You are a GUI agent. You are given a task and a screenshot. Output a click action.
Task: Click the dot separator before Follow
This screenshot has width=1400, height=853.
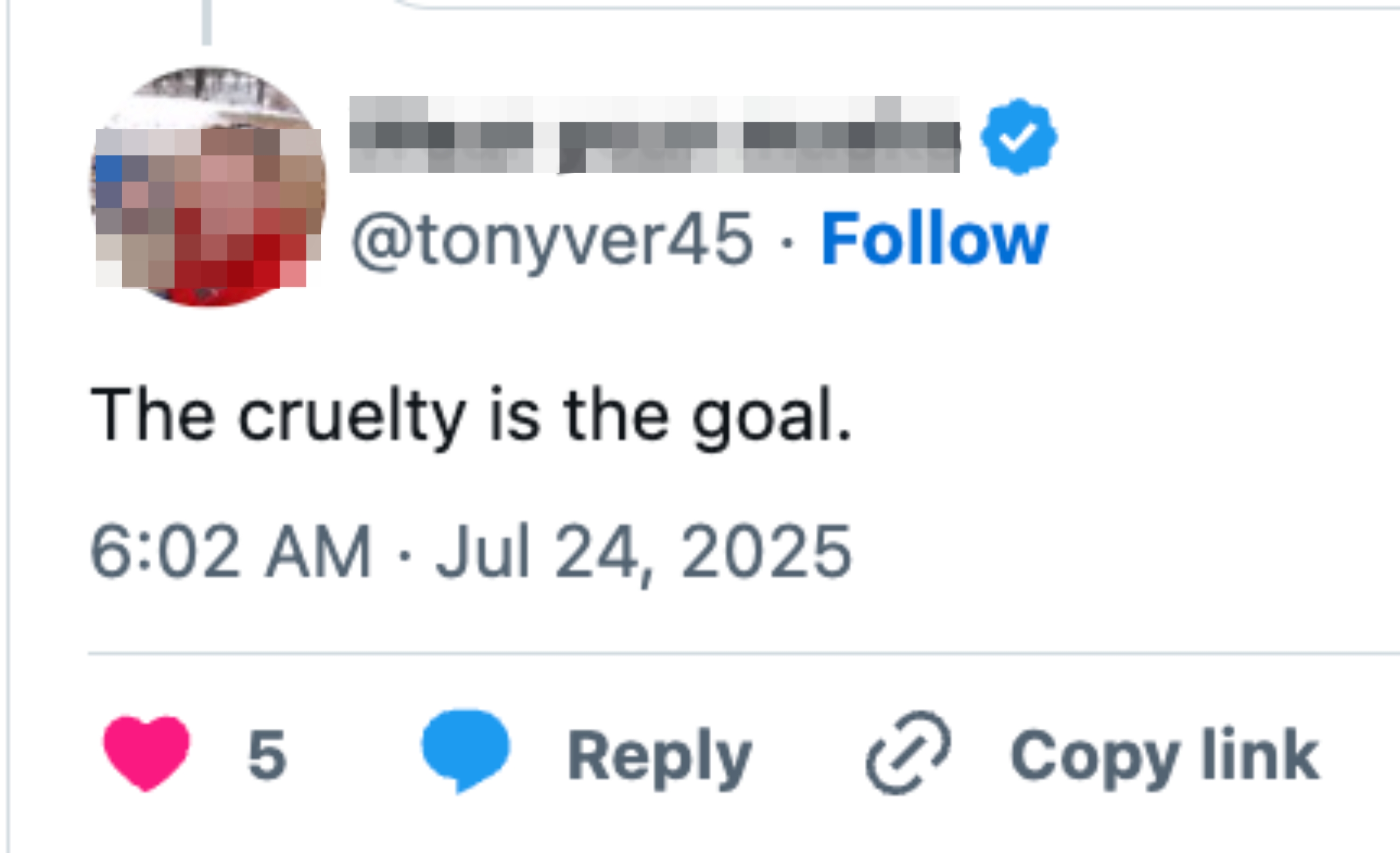click(787, 242)
